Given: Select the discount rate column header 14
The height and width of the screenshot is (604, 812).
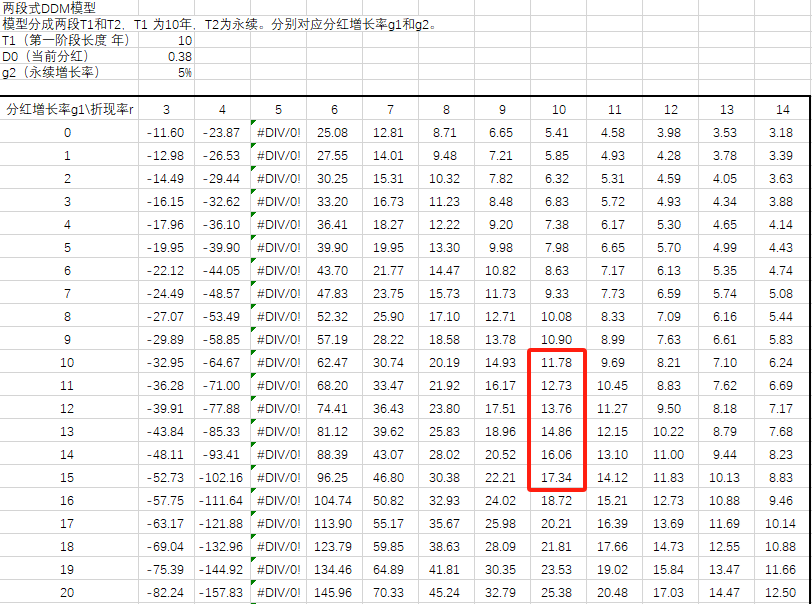Looking at the screenshot, I should (782, 109).
